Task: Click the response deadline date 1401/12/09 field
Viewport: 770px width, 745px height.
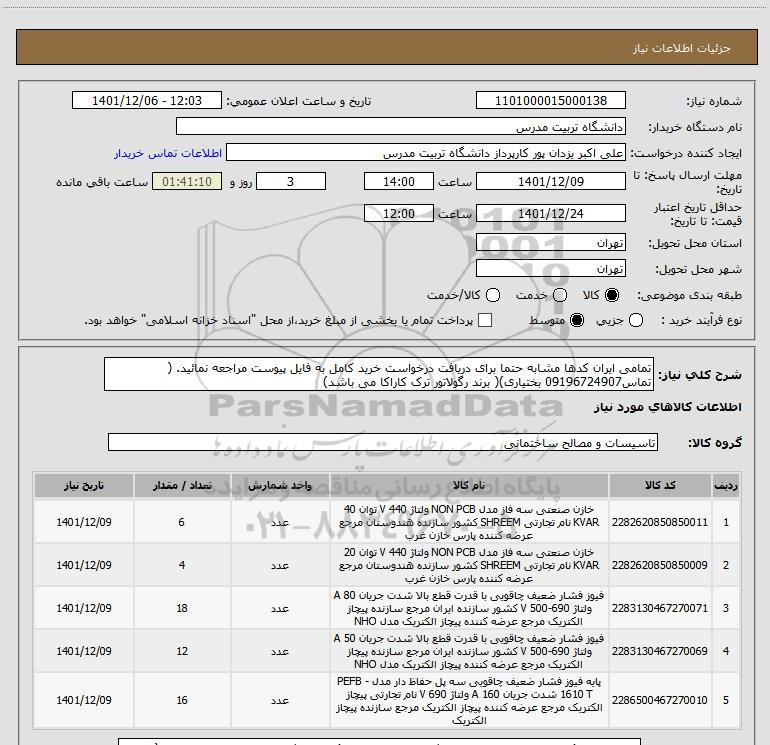Action: click(x=550, y=182)
